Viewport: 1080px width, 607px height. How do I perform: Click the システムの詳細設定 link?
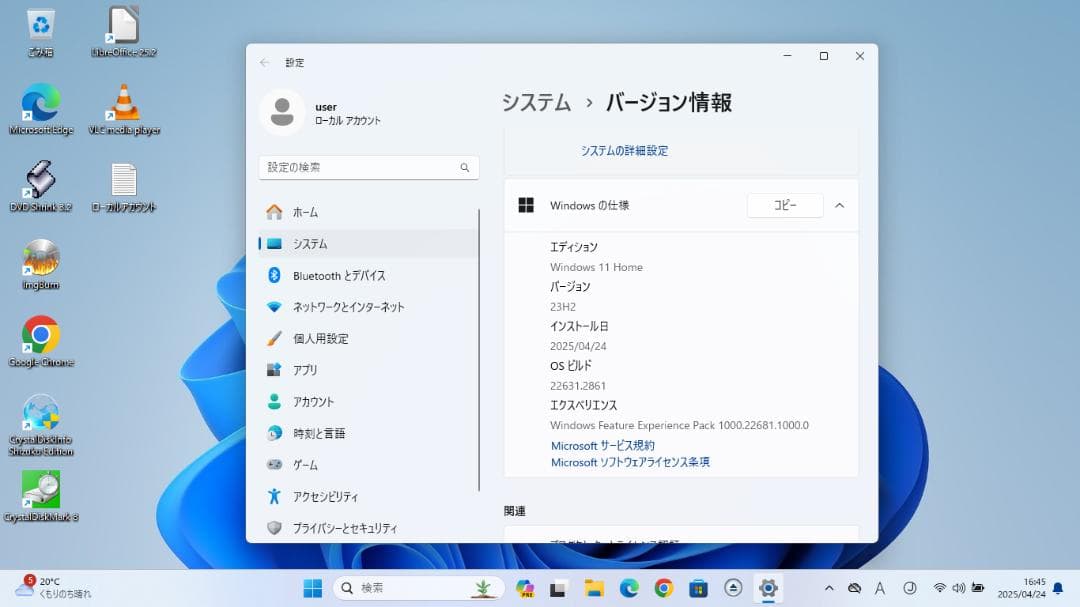click(624, 151)
